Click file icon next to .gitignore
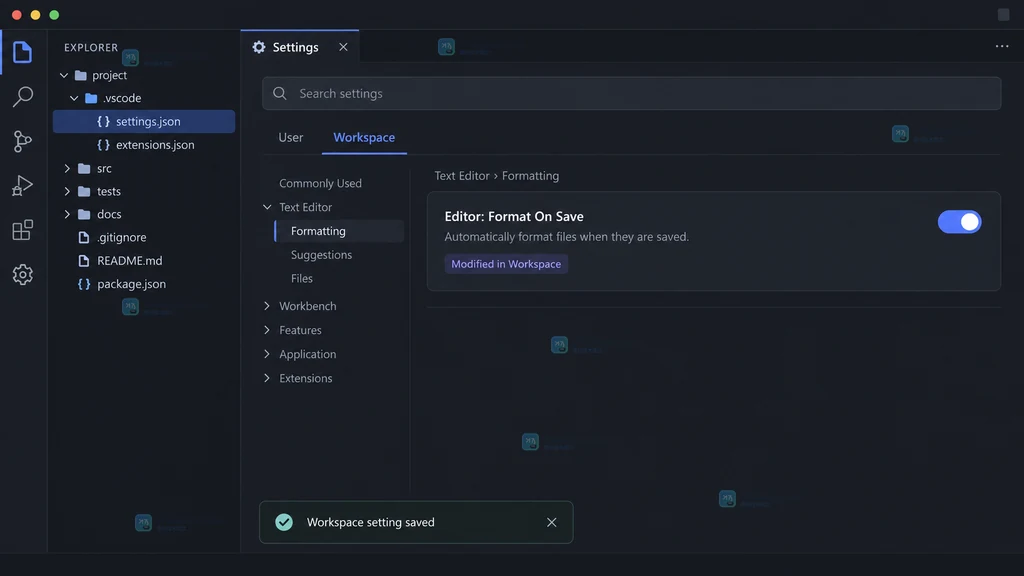Image resolution: width=1024 pixels, height=576 pixels. [84, 237]
